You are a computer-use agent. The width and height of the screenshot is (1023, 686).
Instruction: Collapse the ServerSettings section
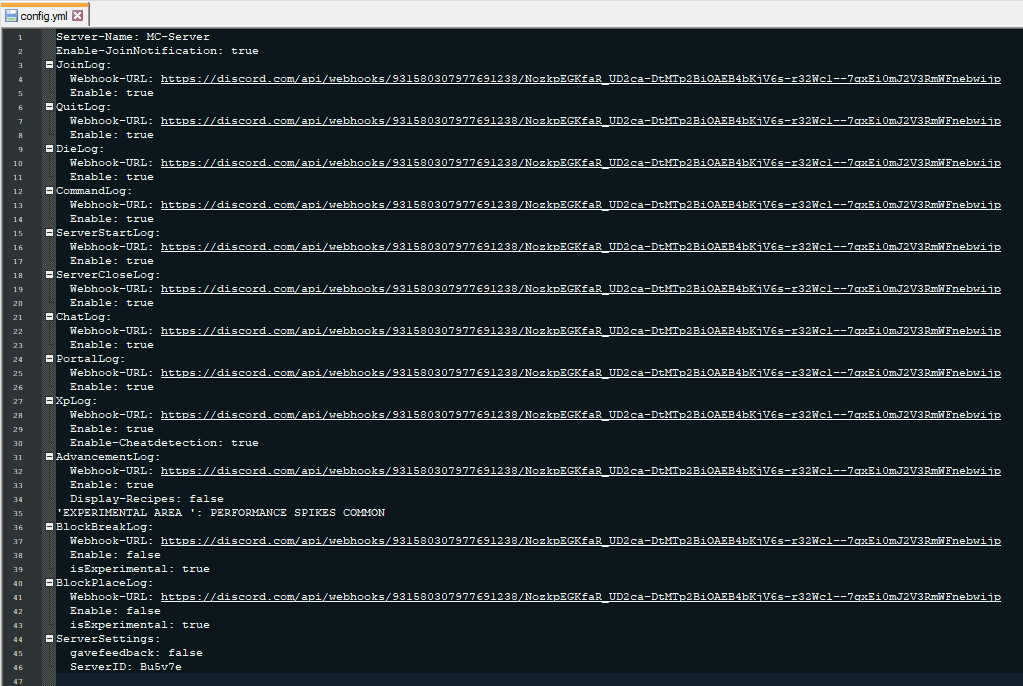point(49,639)
